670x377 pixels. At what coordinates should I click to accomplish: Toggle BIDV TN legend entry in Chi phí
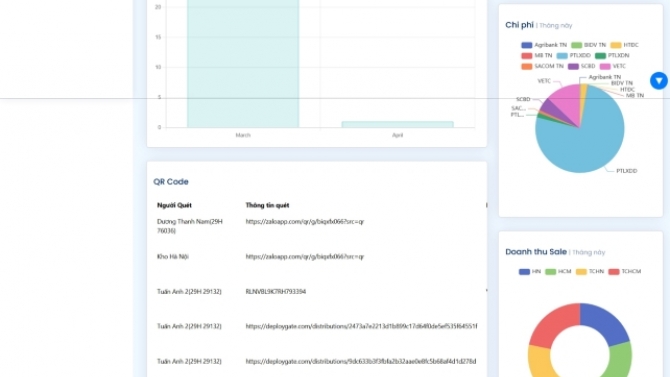[x=588, y=45]
